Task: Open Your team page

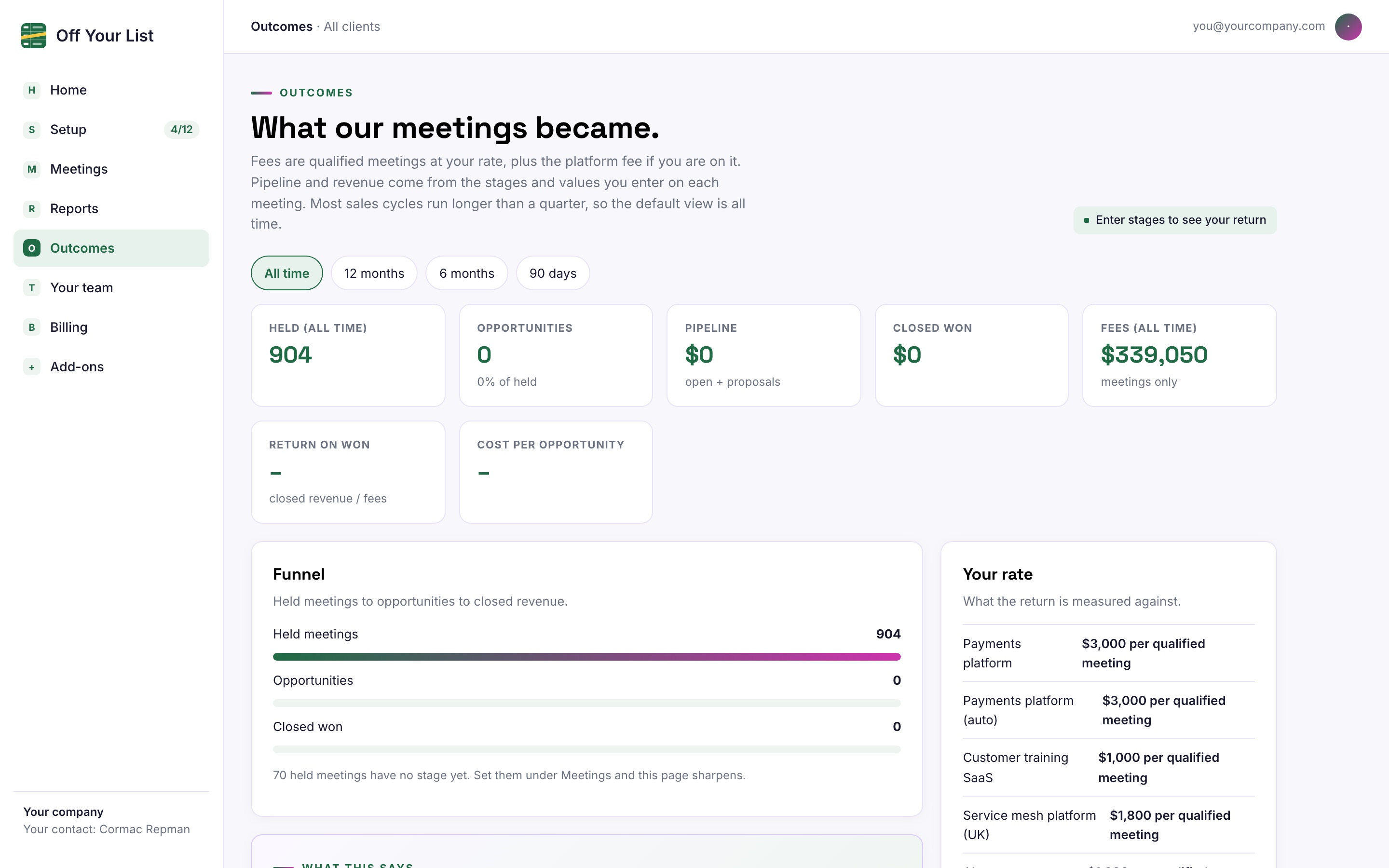Action: (111, 288)
